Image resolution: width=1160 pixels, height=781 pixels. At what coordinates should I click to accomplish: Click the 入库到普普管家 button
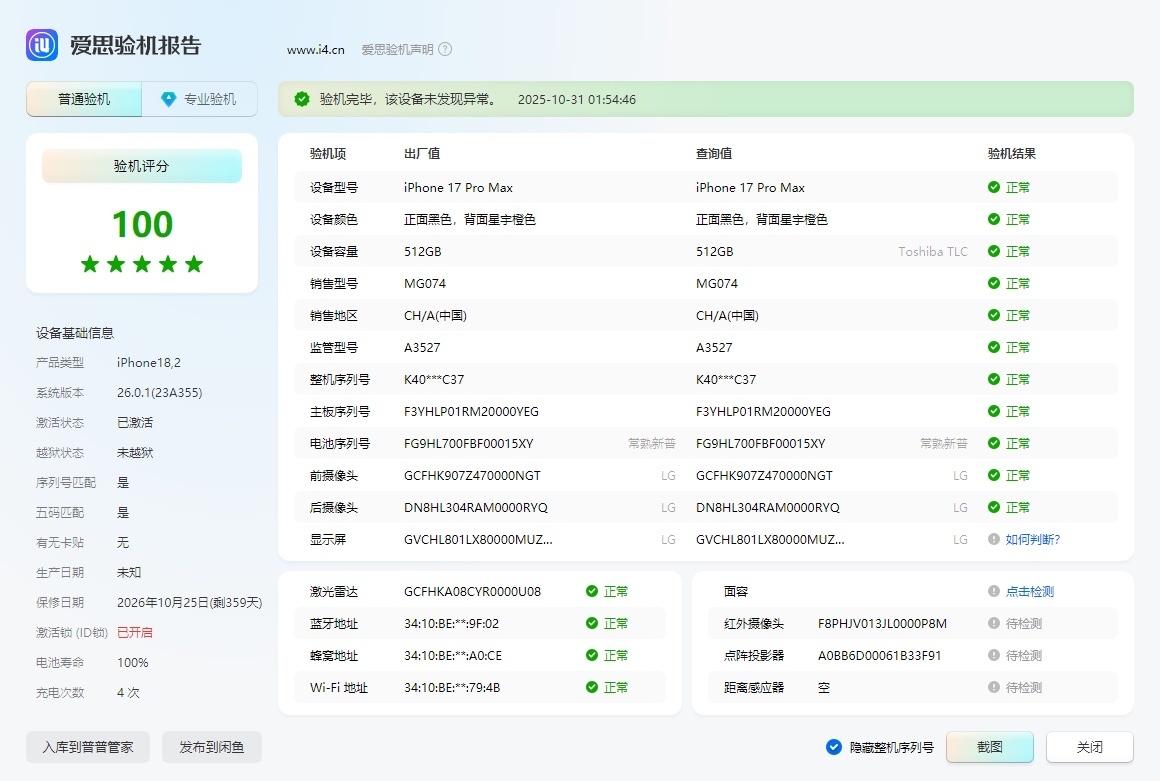point(88,747)
